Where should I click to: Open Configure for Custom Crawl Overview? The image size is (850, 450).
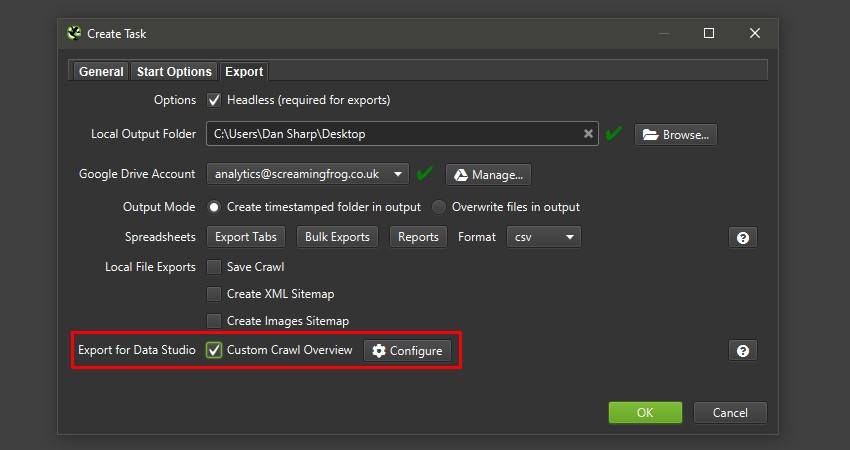pyautogui.click(x=407, y=351)
